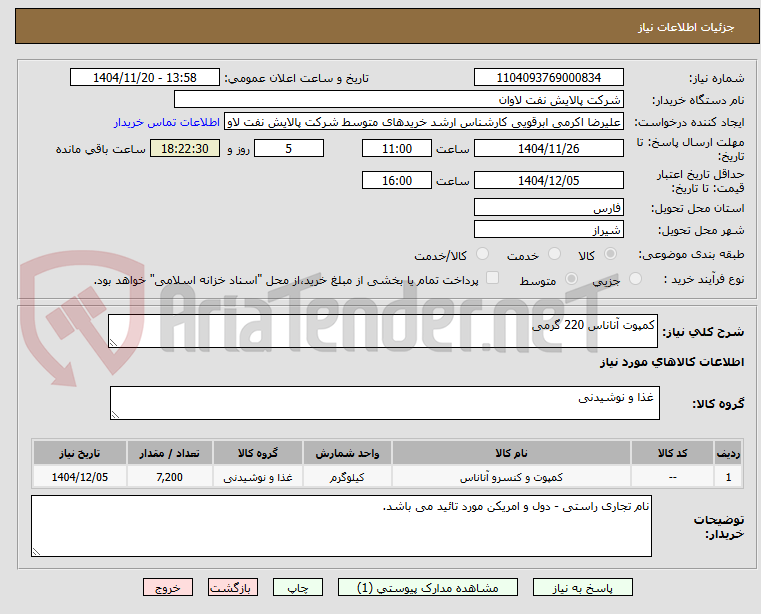761x614 pixels.
Task: Click the unit cell کیلوگرم
Action: (x=347, y=477)
